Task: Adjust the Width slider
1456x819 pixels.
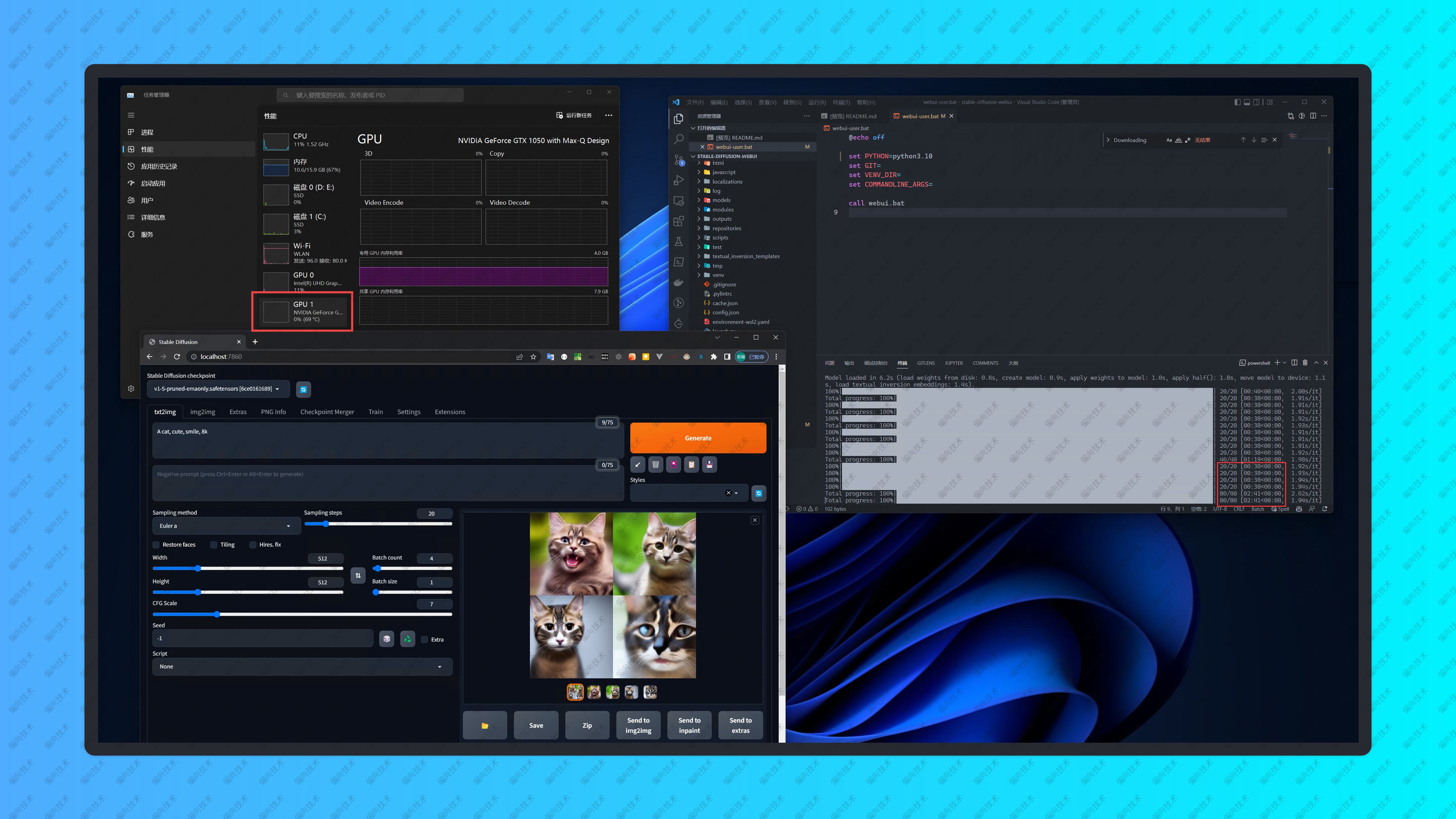Action: coord(247,568)
